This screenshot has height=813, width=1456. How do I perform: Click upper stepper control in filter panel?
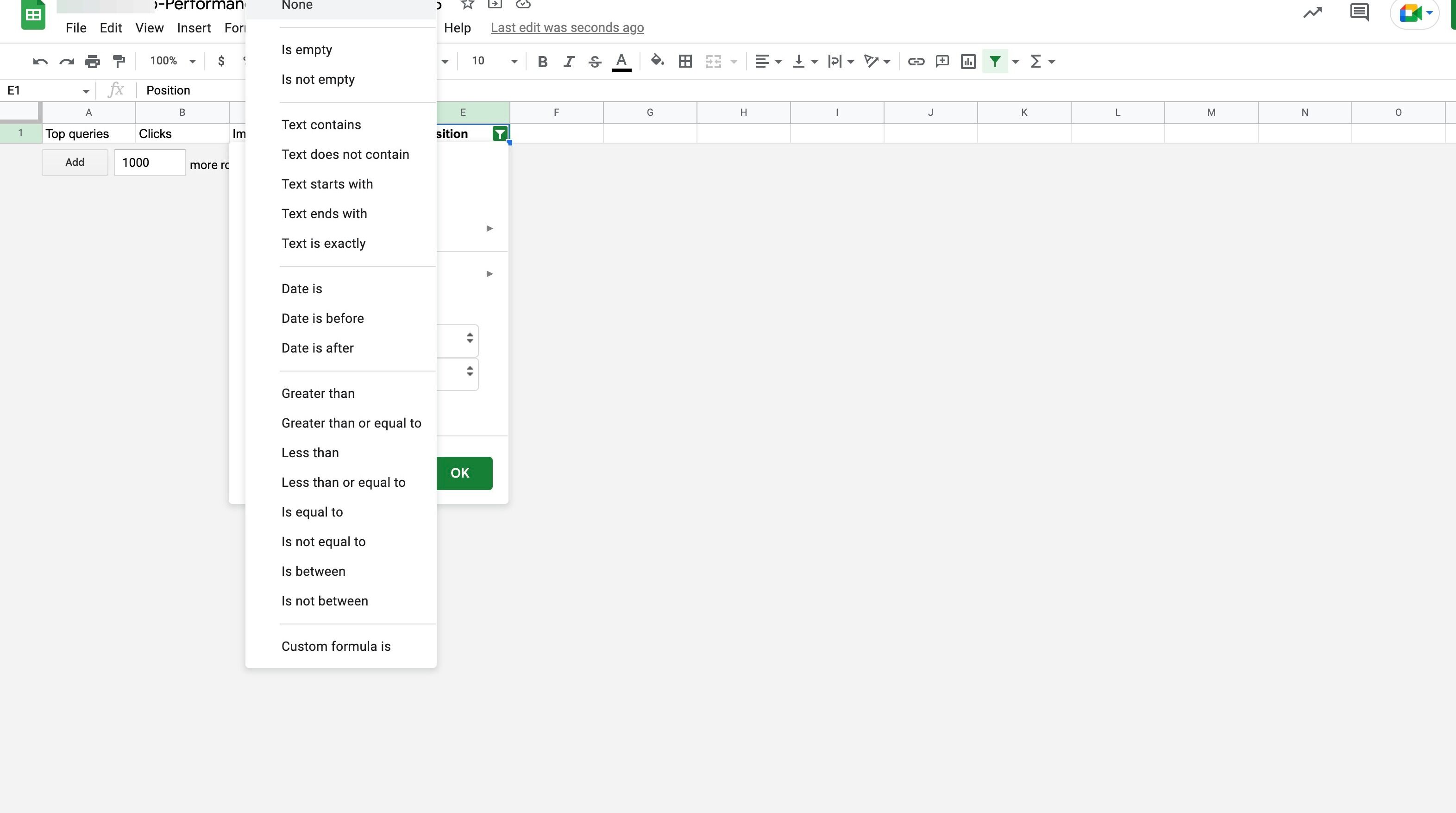point(470,338)
